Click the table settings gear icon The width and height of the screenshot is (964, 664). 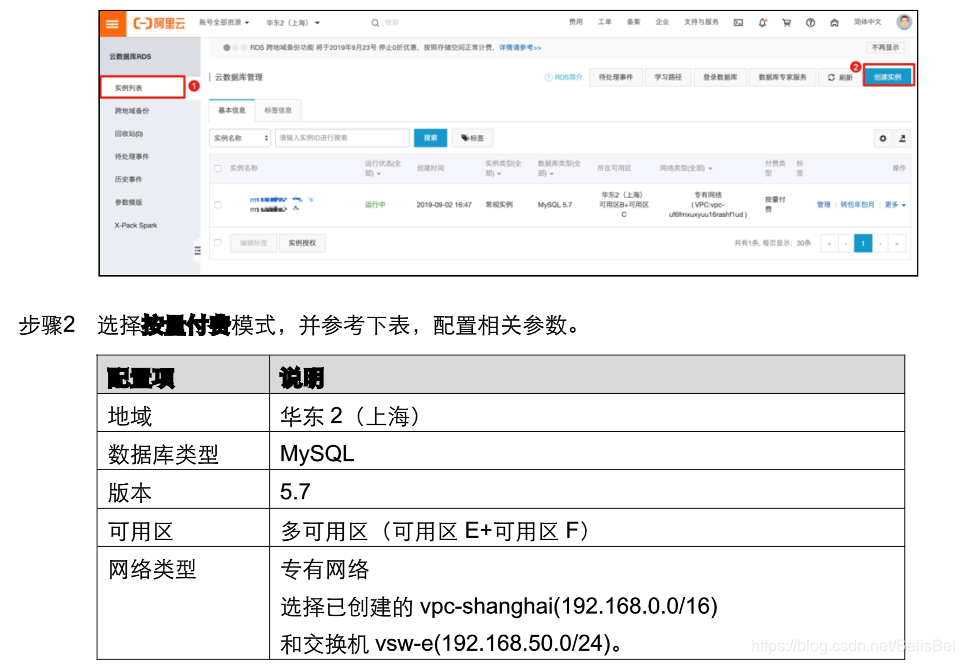pyautogui.click(x=883, y=138)
